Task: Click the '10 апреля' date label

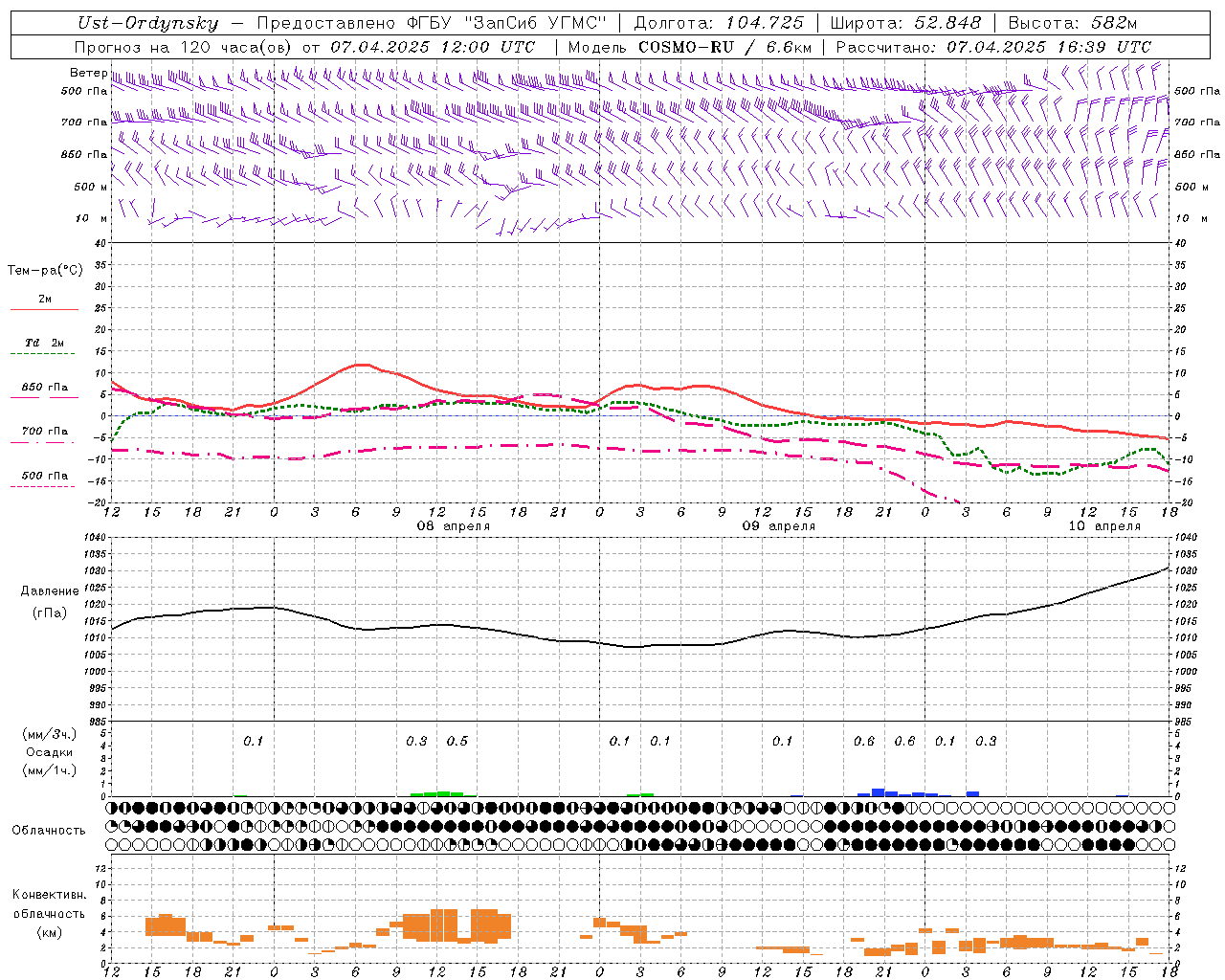Action: (1104, 526)
